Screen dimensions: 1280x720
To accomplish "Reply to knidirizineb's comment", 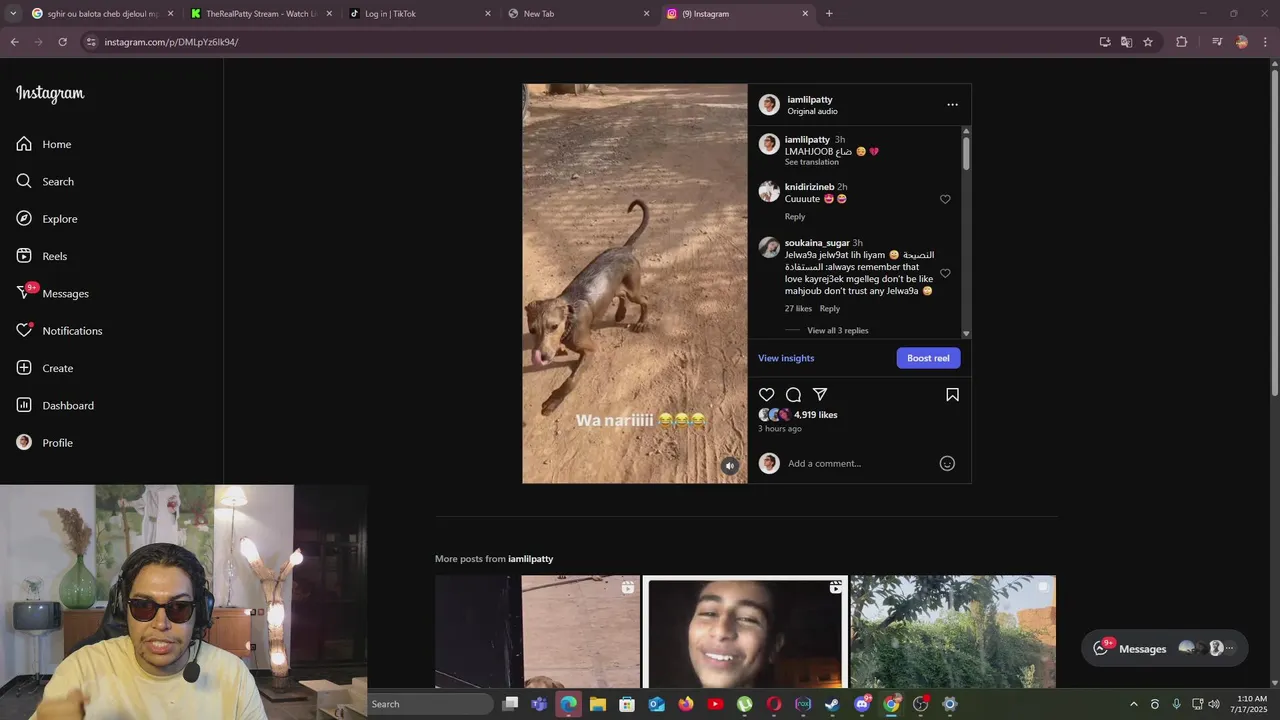I will coord(795,217).
